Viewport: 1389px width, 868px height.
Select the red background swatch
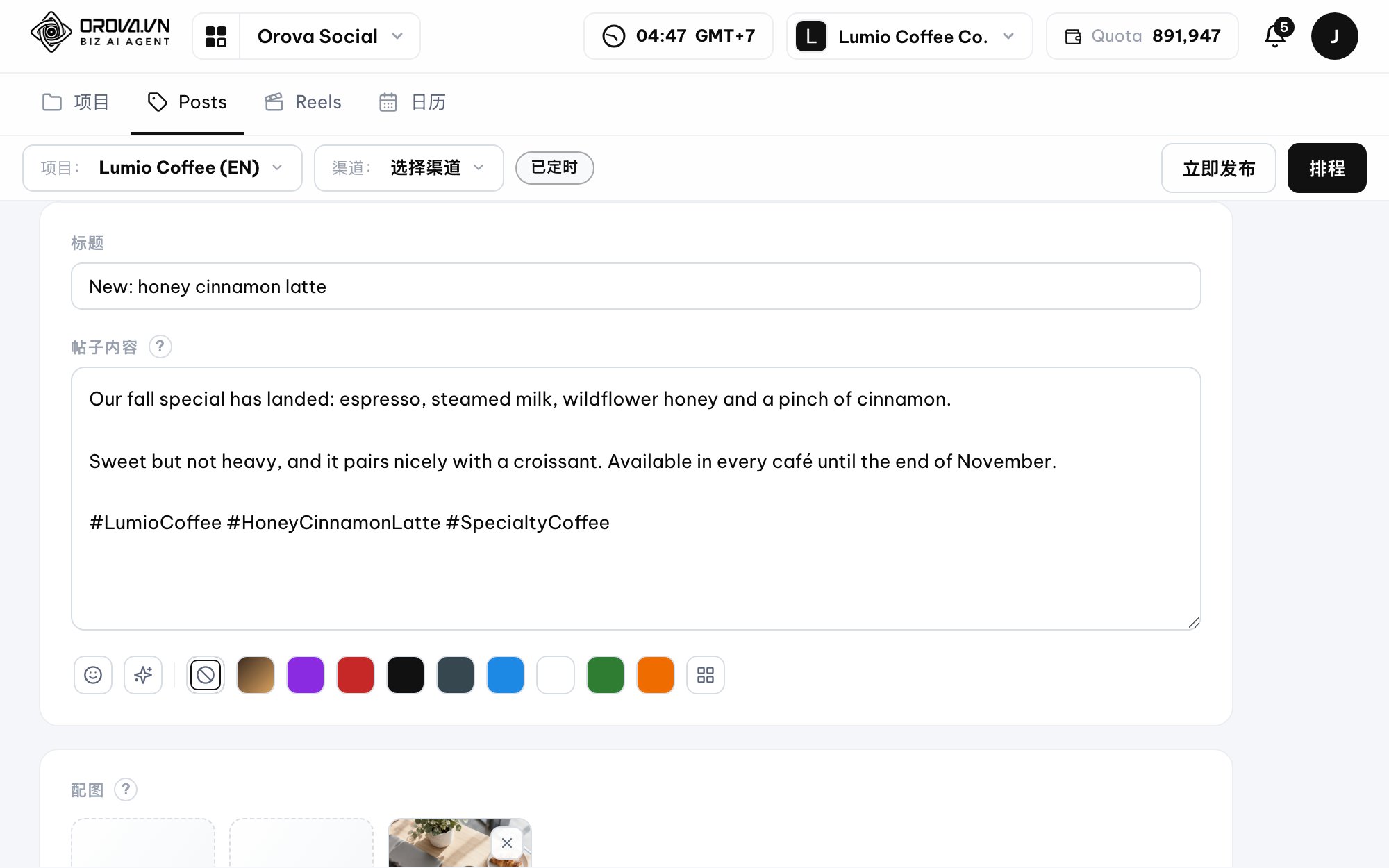[x=356, y=675]
